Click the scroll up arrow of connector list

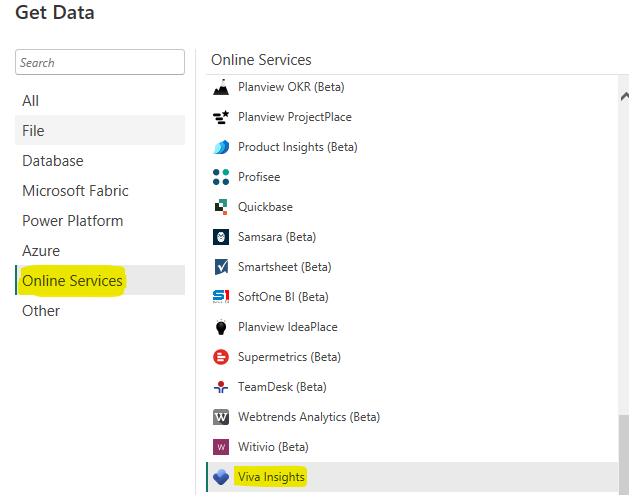(624, 96)
